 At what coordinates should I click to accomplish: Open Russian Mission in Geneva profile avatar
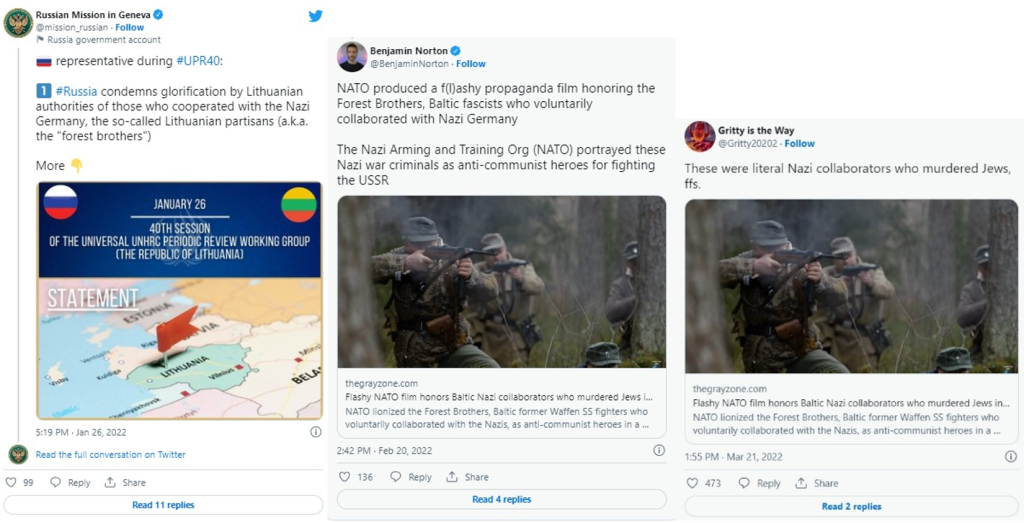tap(18, 22)
